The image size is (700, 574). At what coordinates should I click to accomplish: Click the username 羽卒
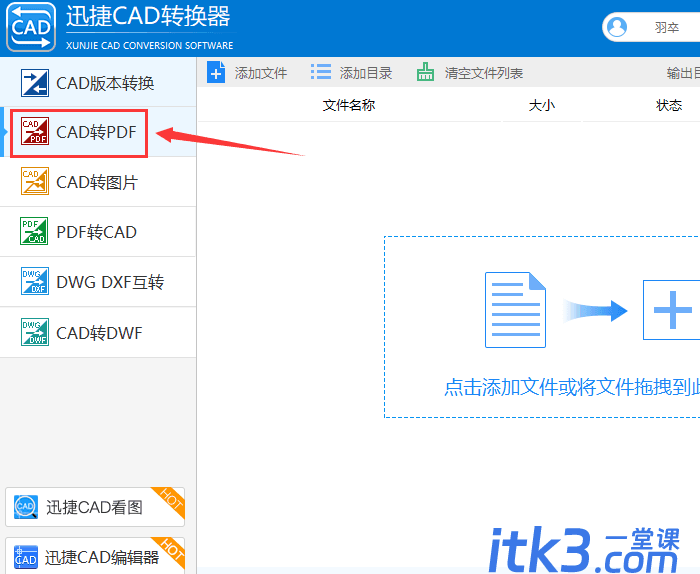click(667, 28)
